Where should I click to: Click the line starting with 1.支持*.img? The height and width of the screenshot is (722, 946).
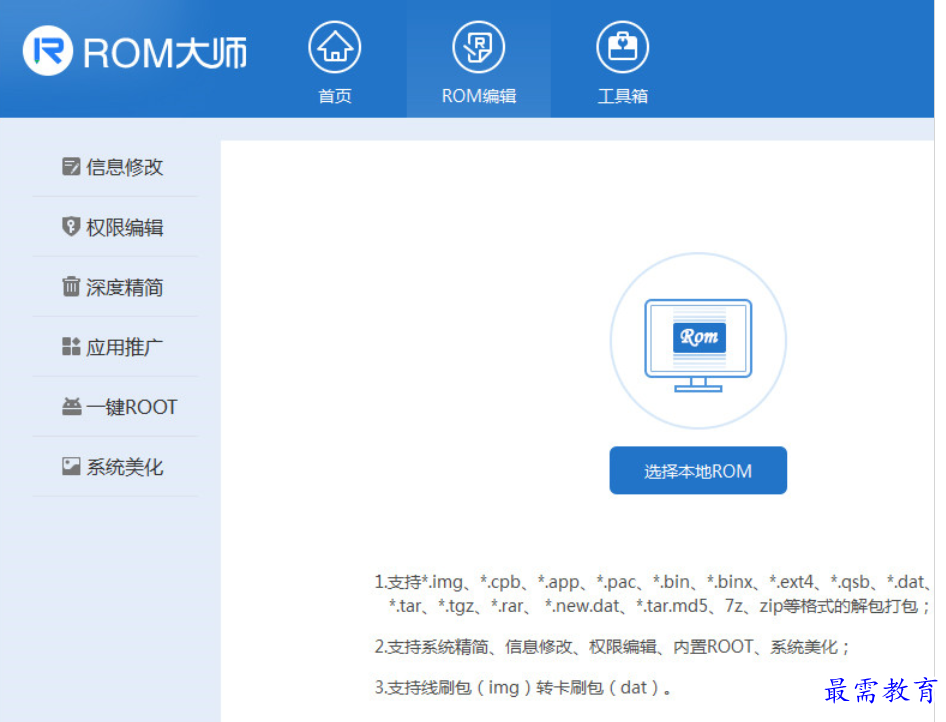[x=653, y=582]
